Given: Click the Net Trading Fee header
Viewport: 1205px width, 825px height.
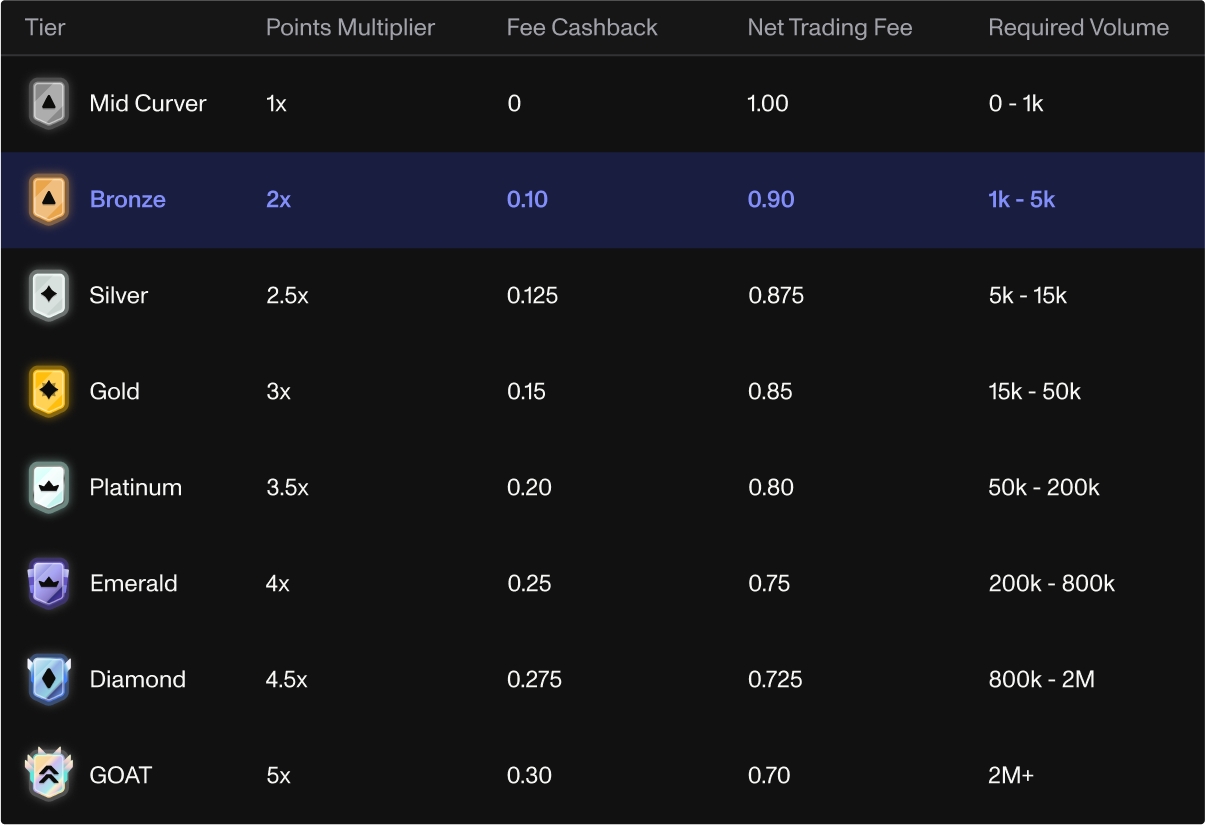Looking at the screenshot, I should click(829, 28).
